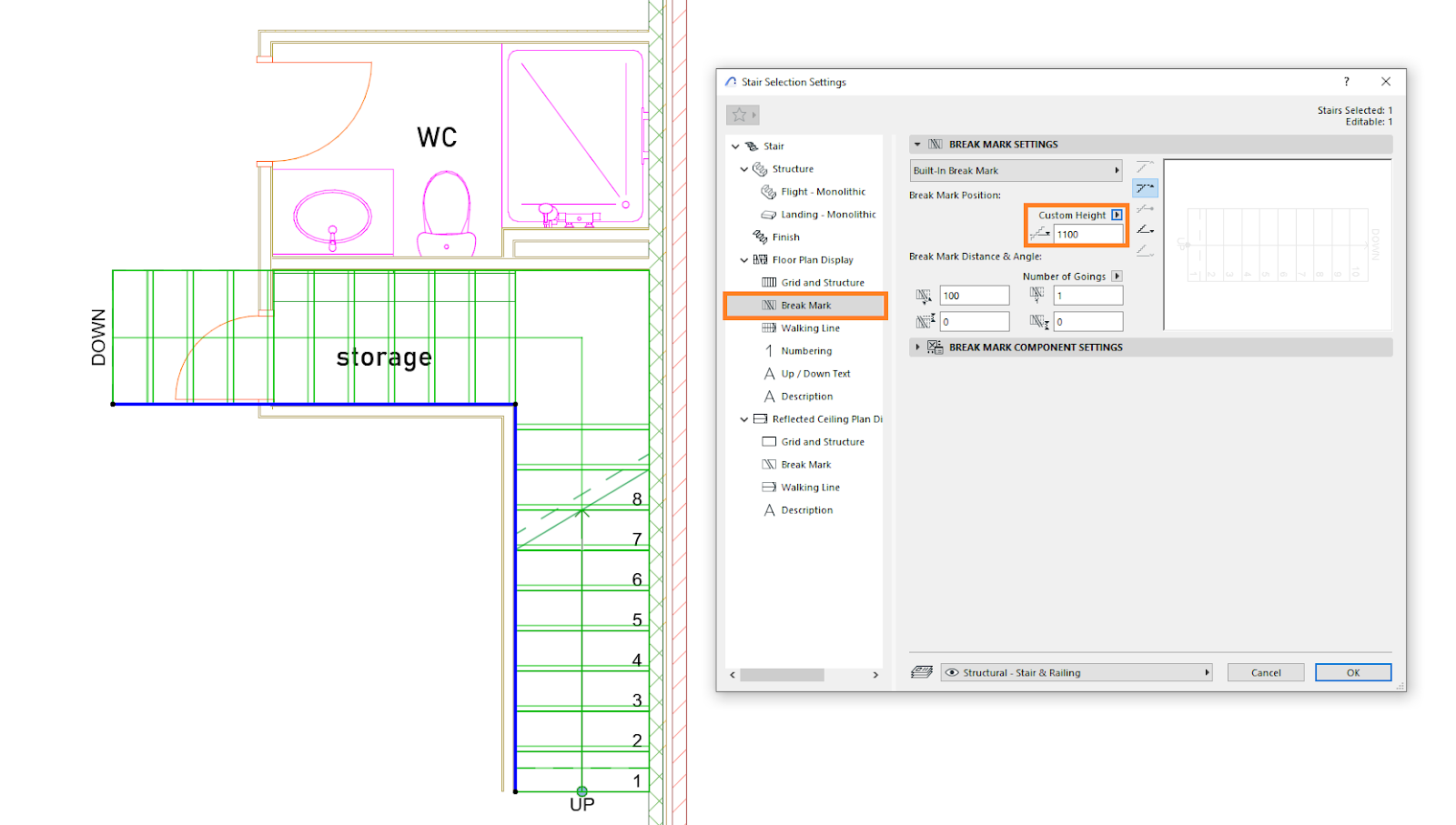Image resolution: width=1456 pixels, height=825 pixels.
Task: Collapse the Floor Plan Display tree node
Action: (x=743, y=260)
